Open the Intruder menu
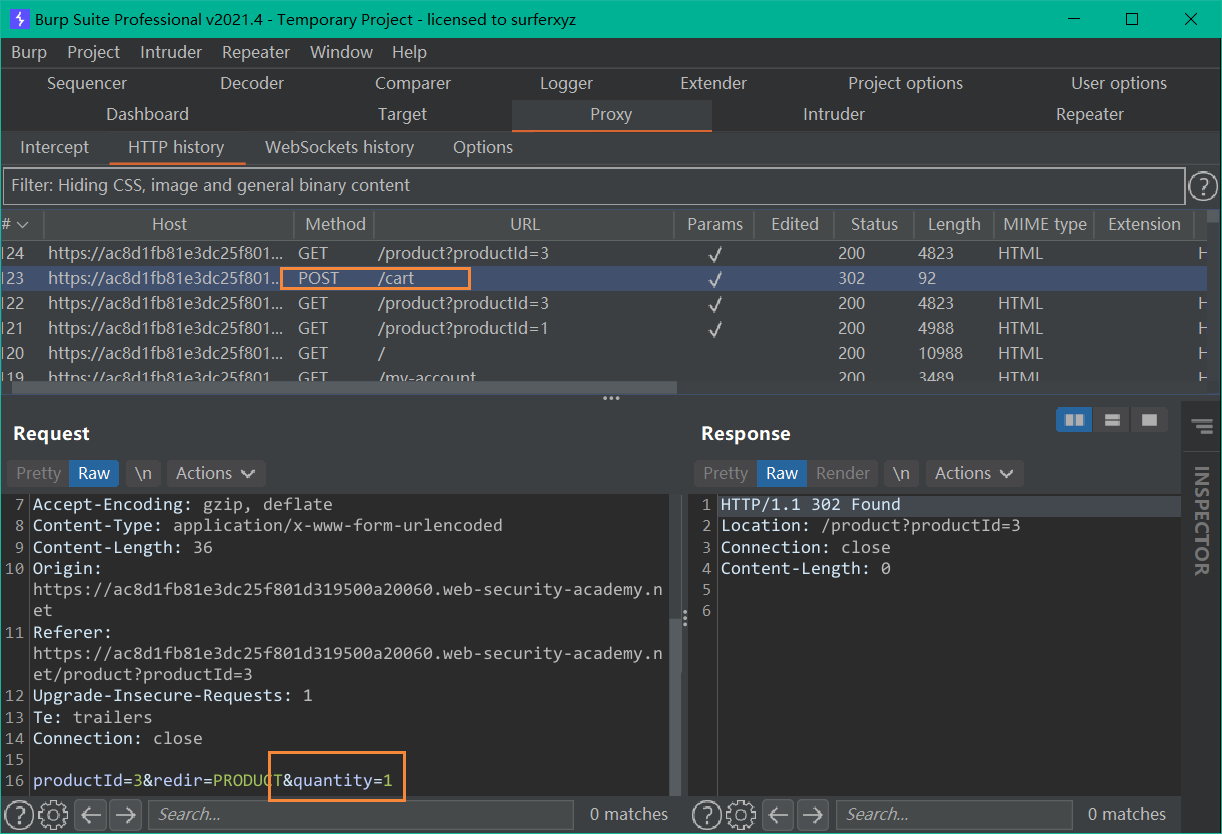The width and height of the screenshot is (1222, 834). pyautogui.click(x=171, y=52)
